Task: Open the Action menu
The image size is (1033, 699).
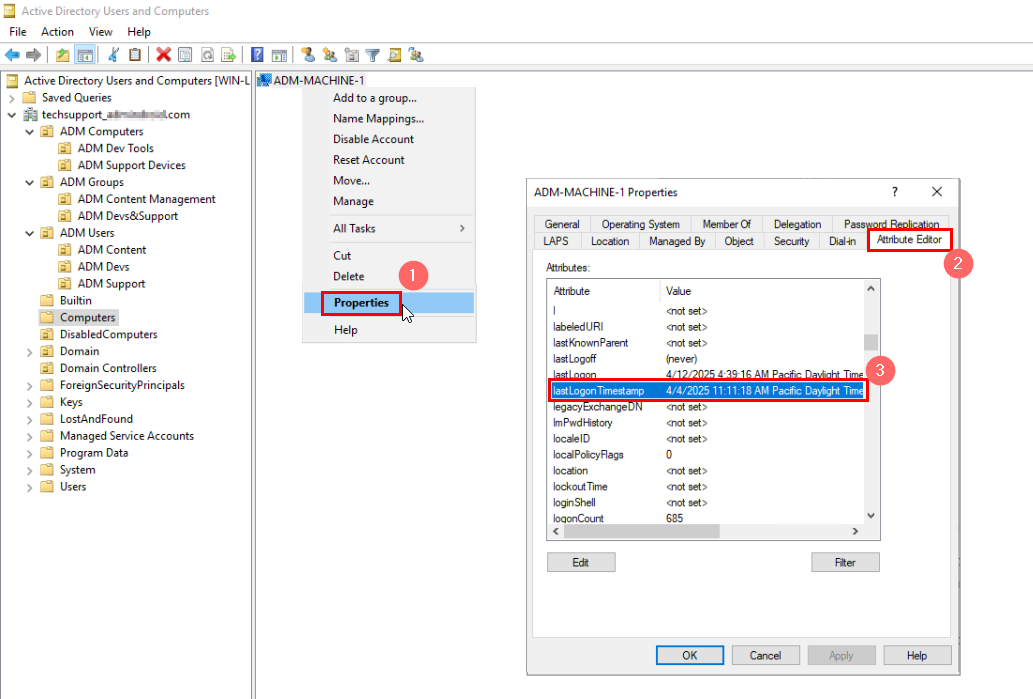Action: (x=57, y=31)
